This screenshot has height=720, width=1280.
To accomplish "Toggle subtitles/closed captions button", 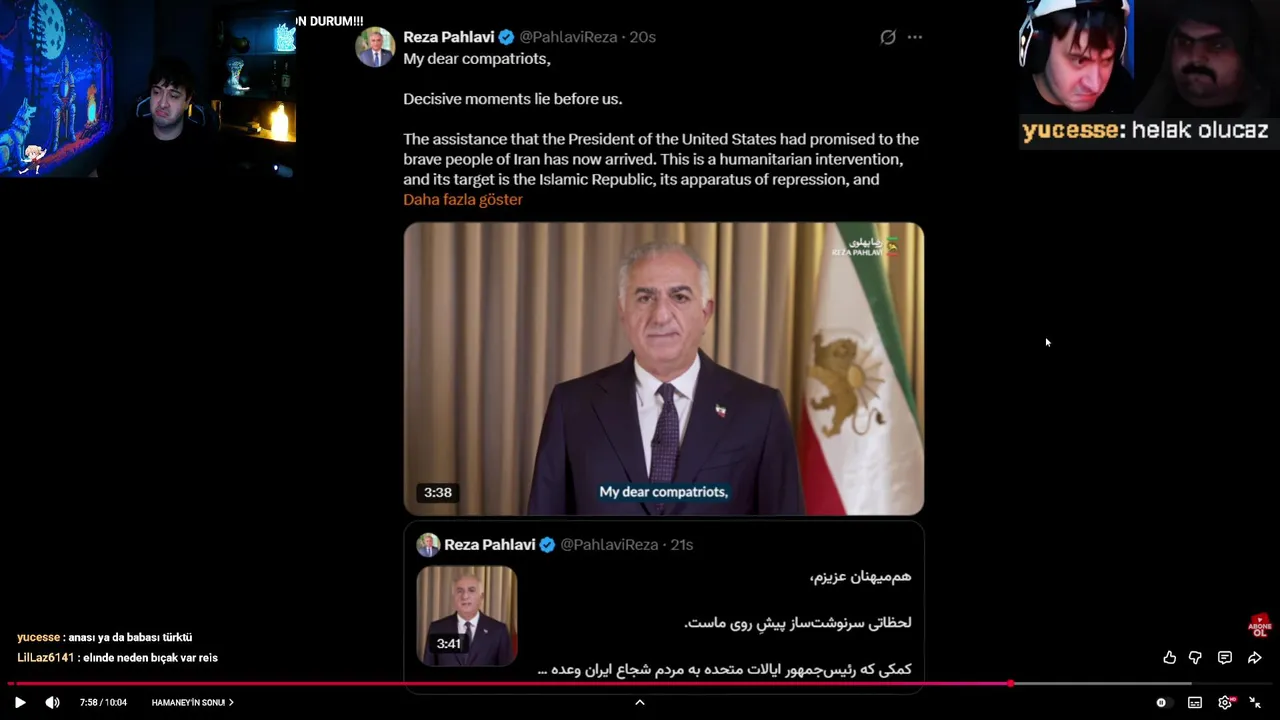I will (1195, 703).
